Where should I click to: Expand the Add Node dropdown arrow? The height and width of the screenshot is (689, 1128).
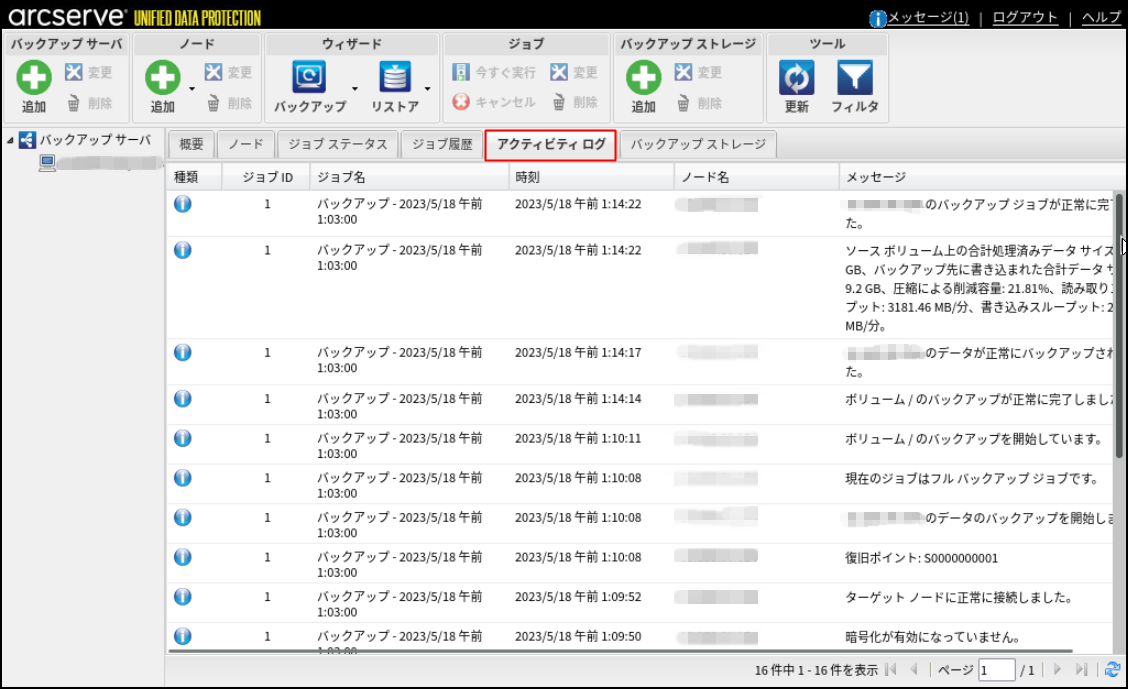(192, 89)
